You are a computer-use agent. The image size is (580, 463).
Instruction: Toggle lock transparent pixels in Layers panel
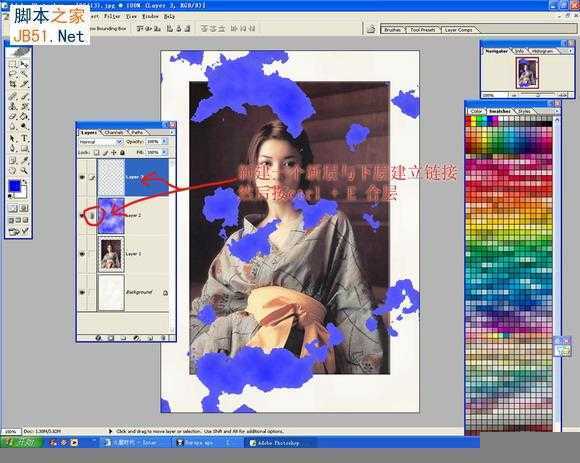pos(97,152)
